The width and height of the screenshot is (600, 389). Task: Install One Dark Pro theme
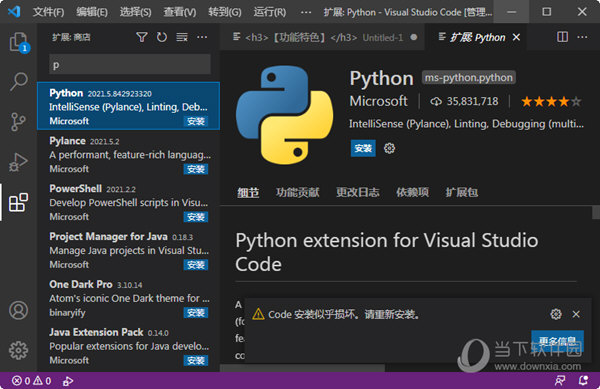tap(196, 313)
